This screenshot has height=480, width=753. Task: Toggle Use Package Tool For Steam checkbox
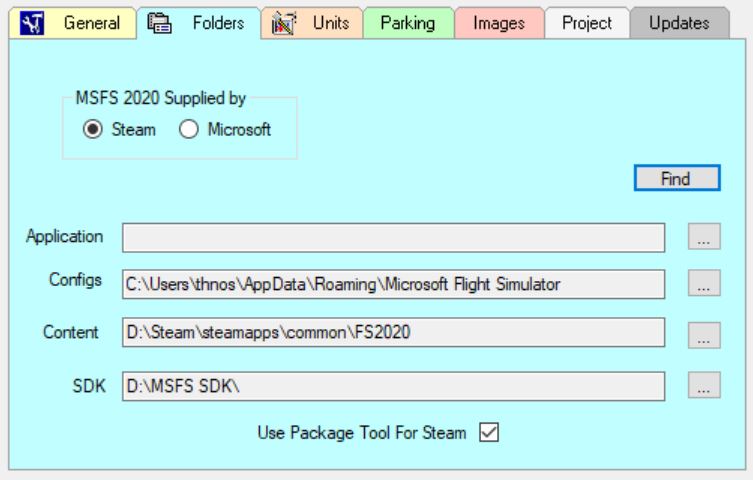click(489, 432)
